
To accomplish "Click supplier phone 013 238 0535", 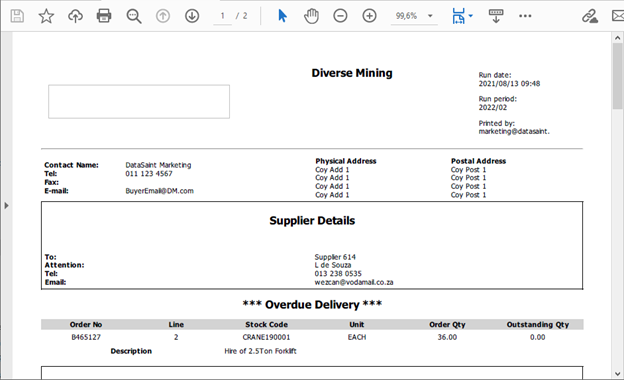I will 338,274.
